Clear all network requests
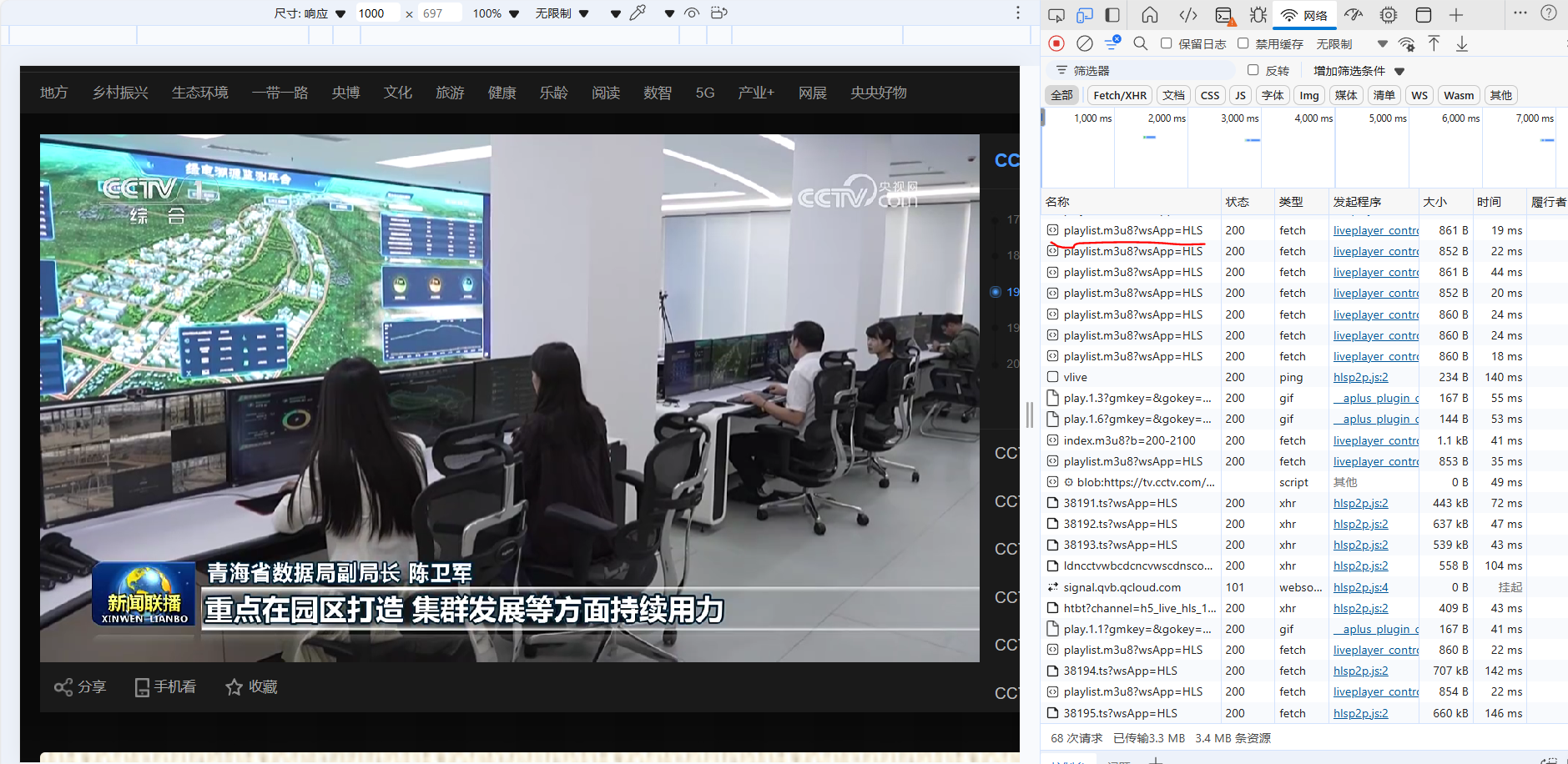This screenshot has width=1568, height=764. tap(1085, 43)
